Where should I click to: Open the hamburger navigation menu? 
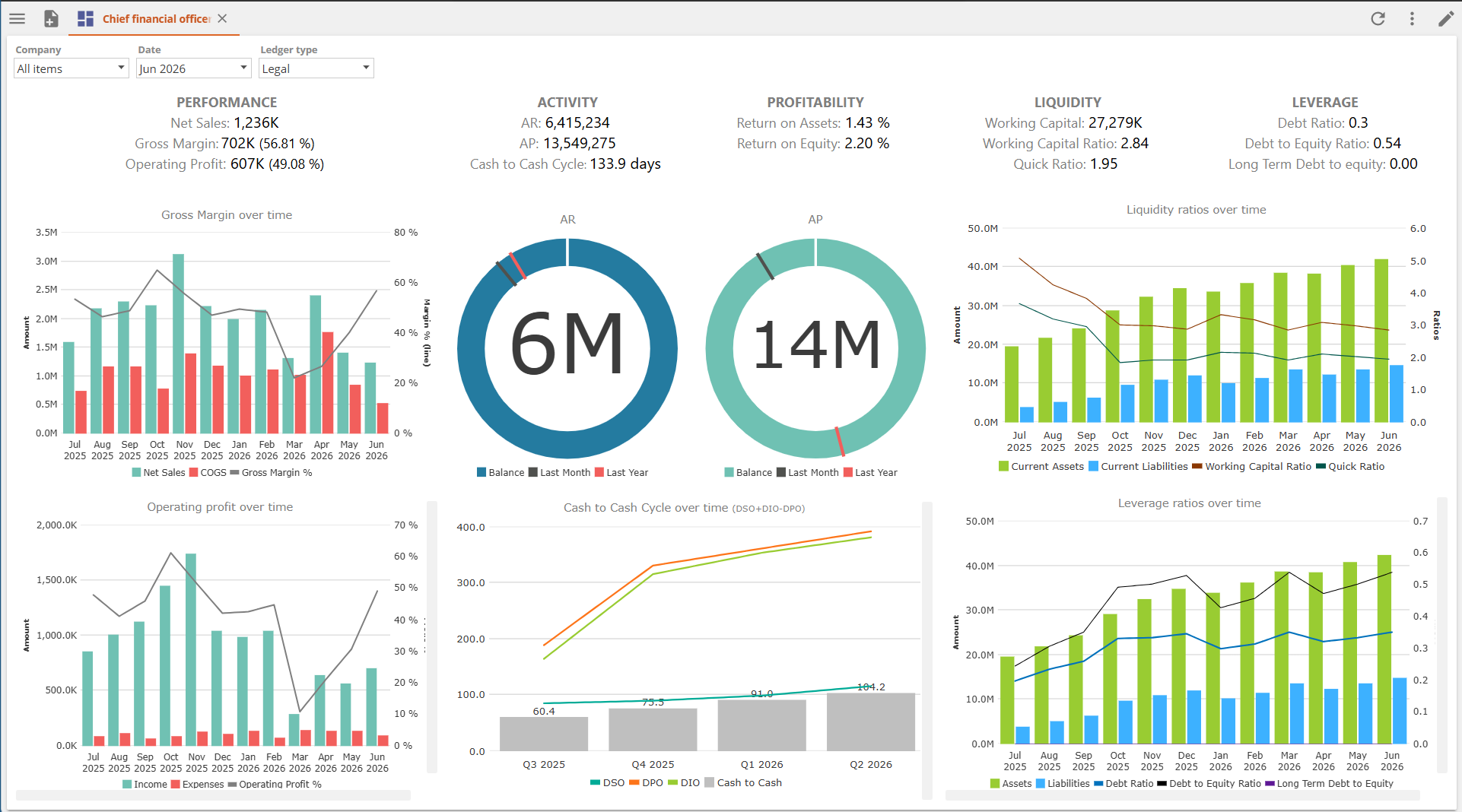click(x=17, y=19)
